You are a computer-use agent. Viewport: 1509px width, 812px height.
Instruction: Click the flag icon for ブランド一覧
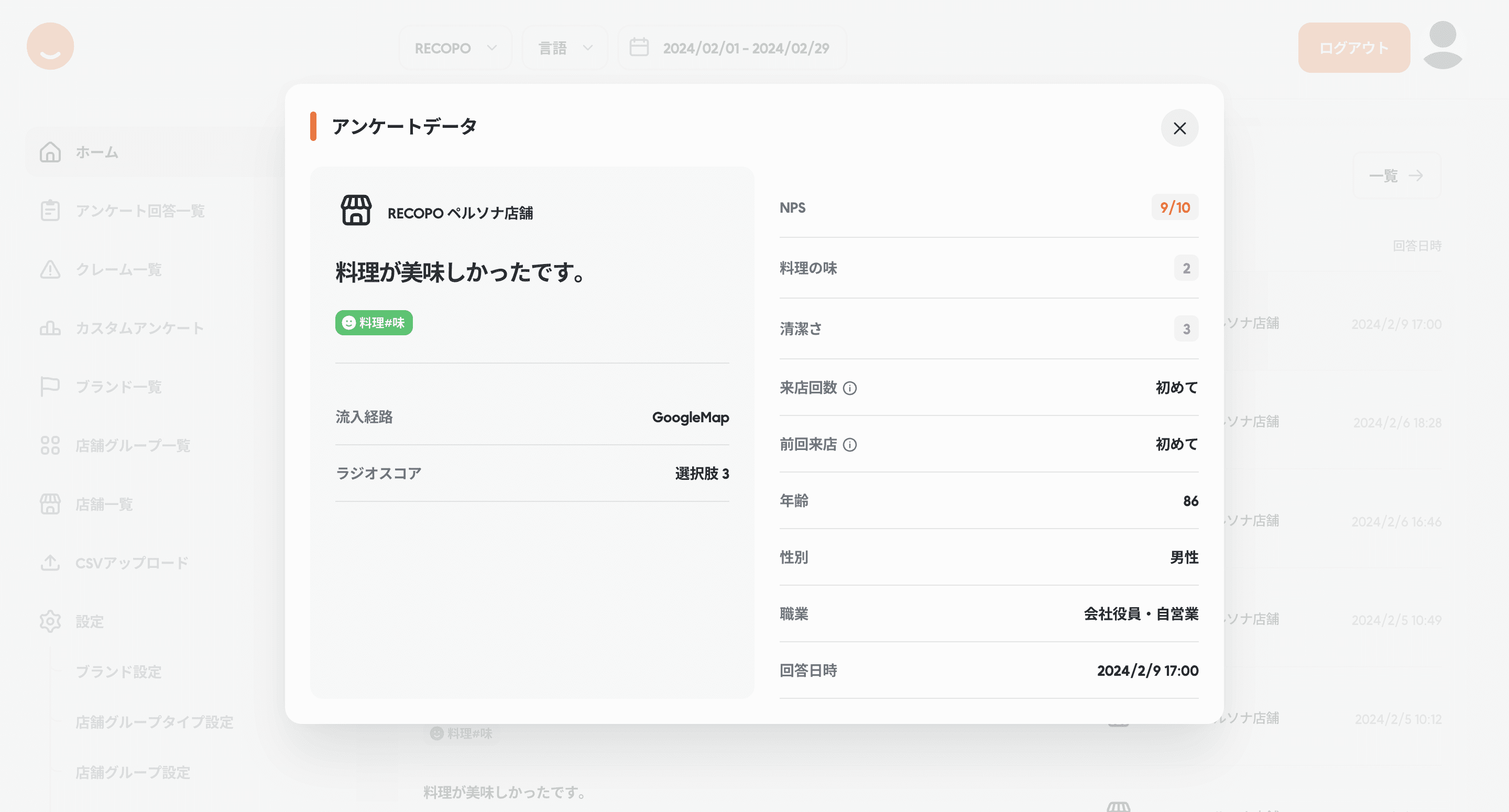tap(50, 387)
